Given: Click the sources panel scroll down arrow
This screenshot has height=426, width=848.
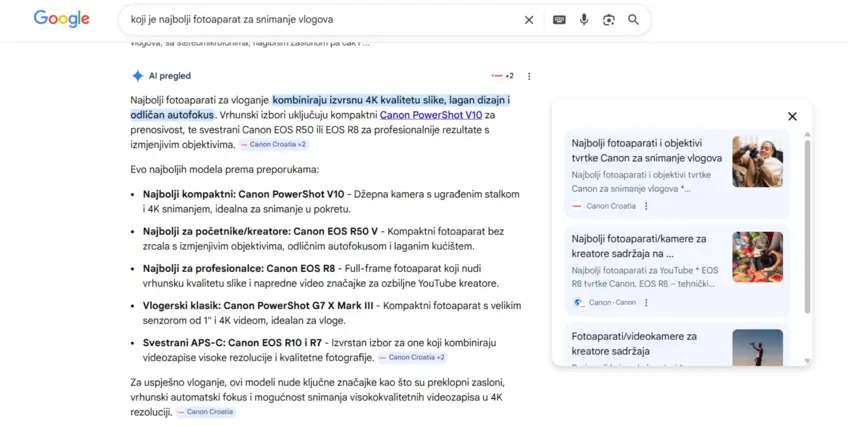Looking at the screenshot, I should coord(807,361).
